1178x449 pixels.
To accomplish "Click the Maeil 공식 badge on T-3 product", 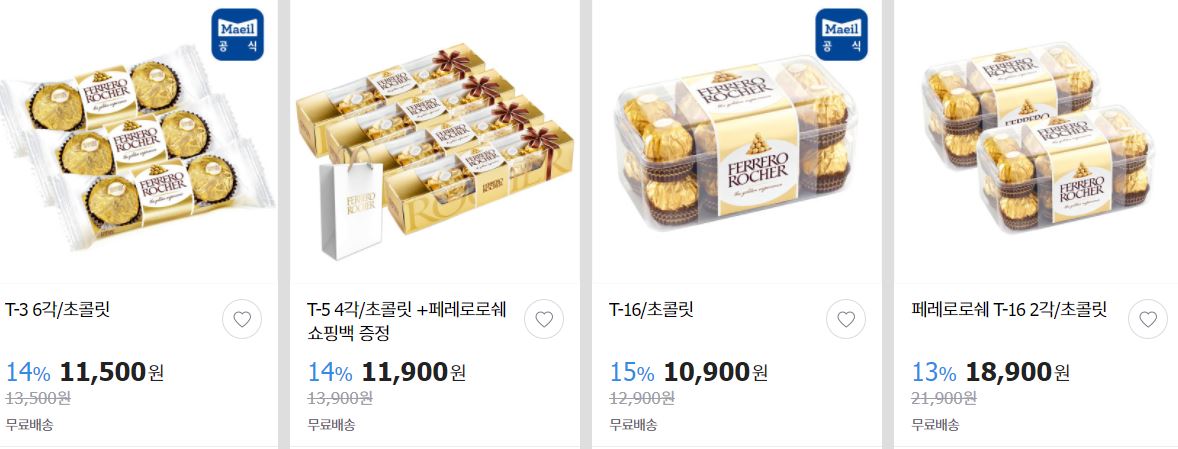I will [x=237, y=35].
